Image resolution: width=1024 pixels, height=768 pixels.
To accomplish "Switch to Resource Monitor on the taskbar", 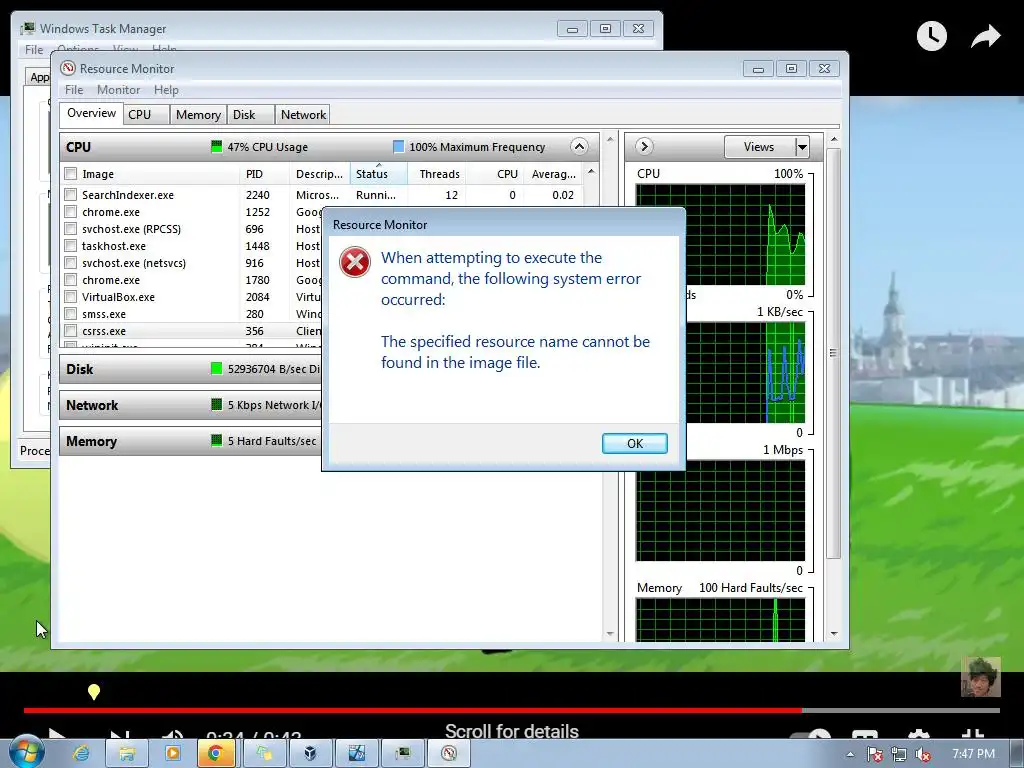I will [x=449, y=754].
